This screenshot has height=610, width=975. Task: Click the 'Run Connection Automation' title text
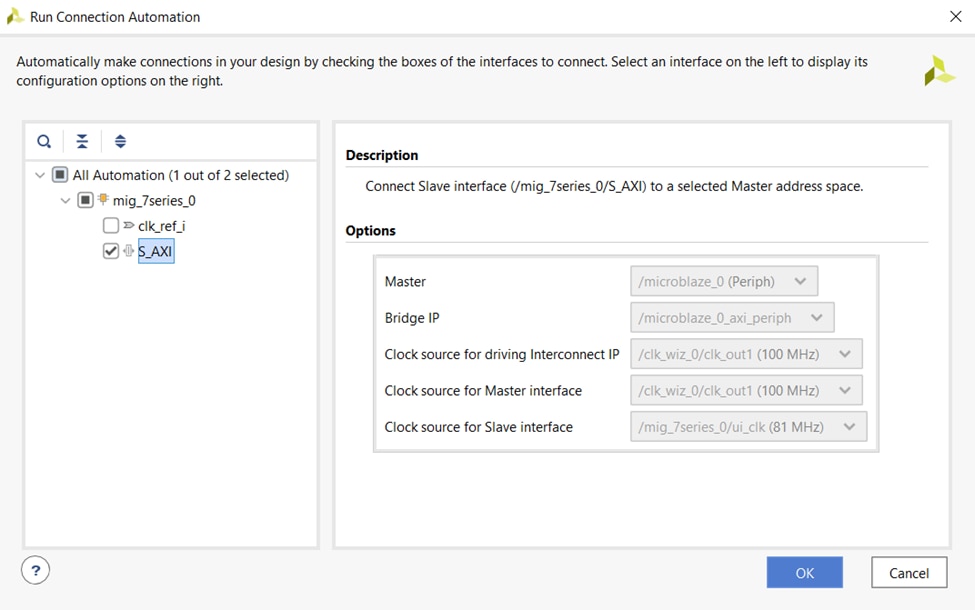coord(115,17)
